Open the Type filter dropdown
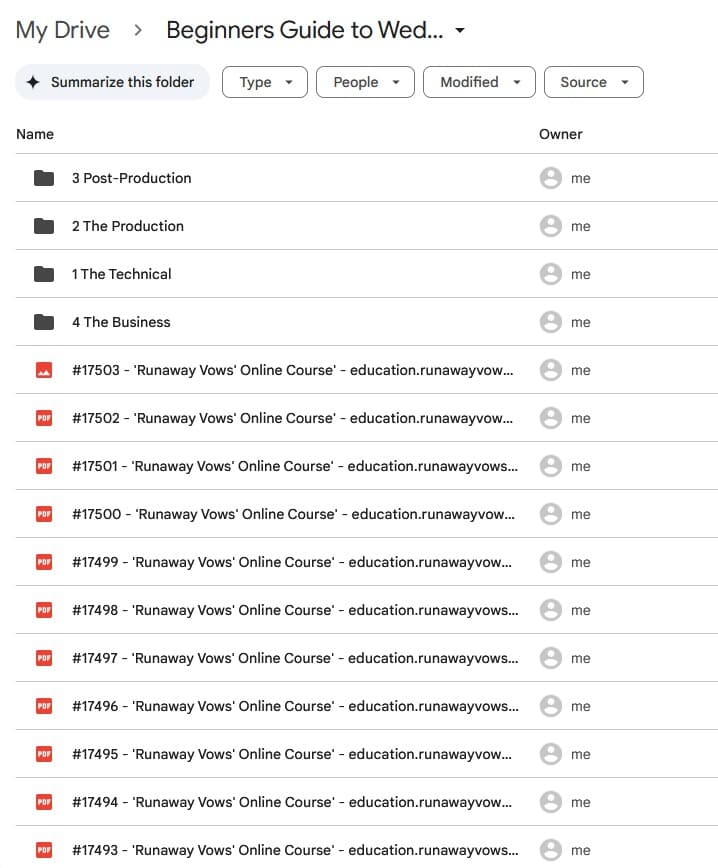This screenshot has height=868, width=718. [264, 82]
